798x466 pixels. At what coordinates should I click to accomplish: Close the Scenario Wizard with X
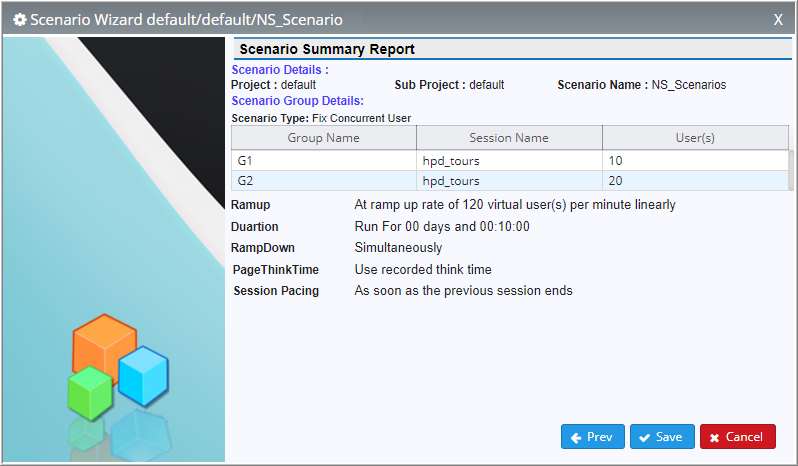[778, 20]
